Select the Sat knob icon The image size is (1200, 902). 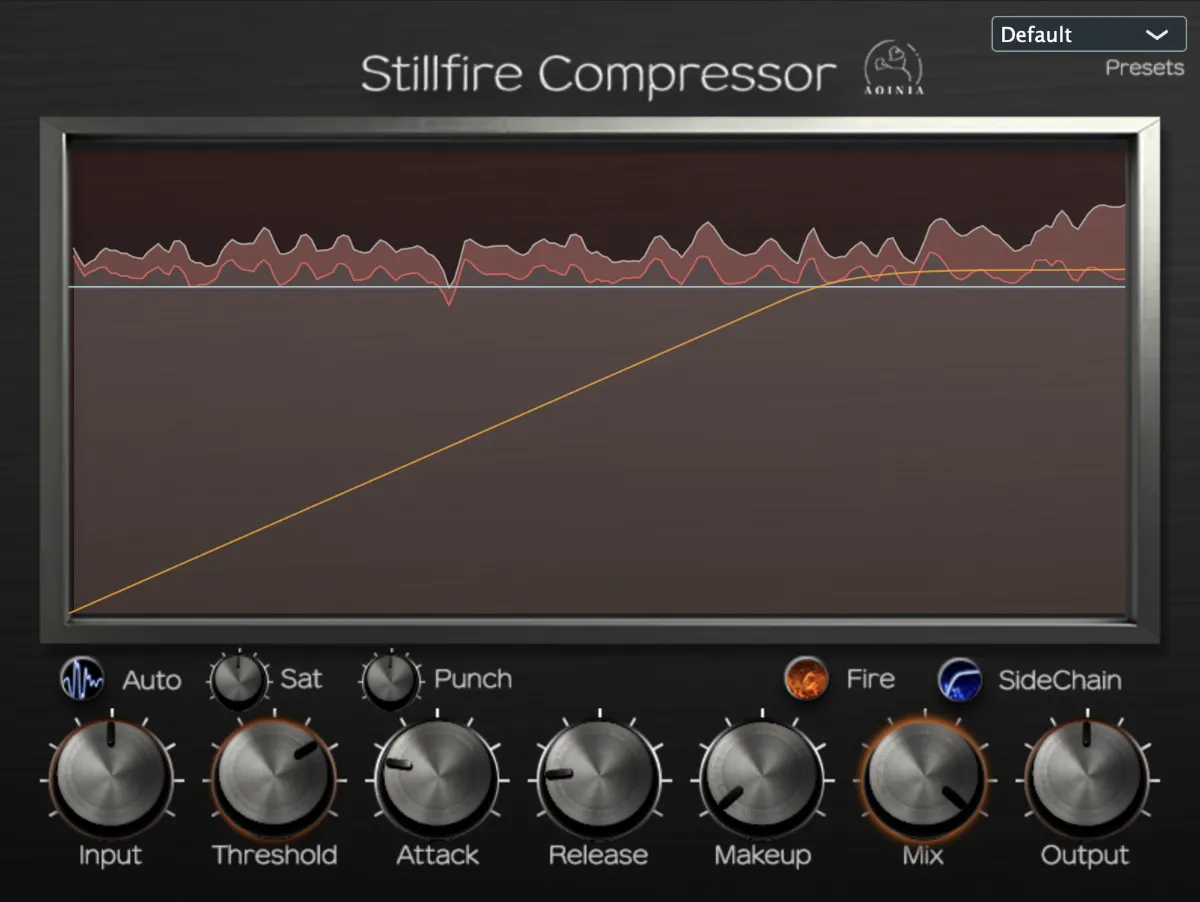(239, 680)
